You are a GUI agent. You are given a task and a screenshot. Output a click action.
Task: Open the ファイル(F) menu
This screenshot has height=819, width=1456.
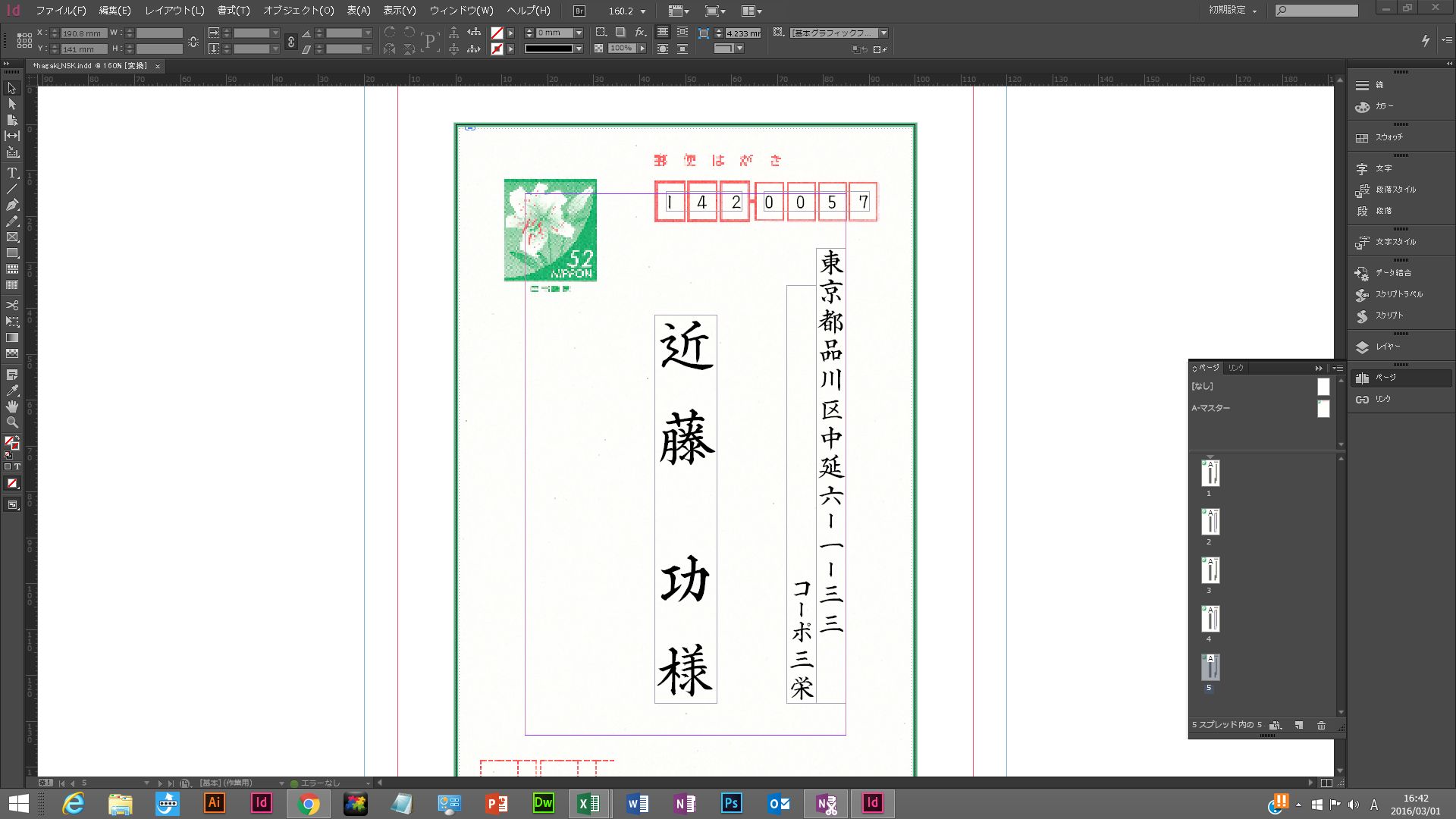[x=61, y=11]
